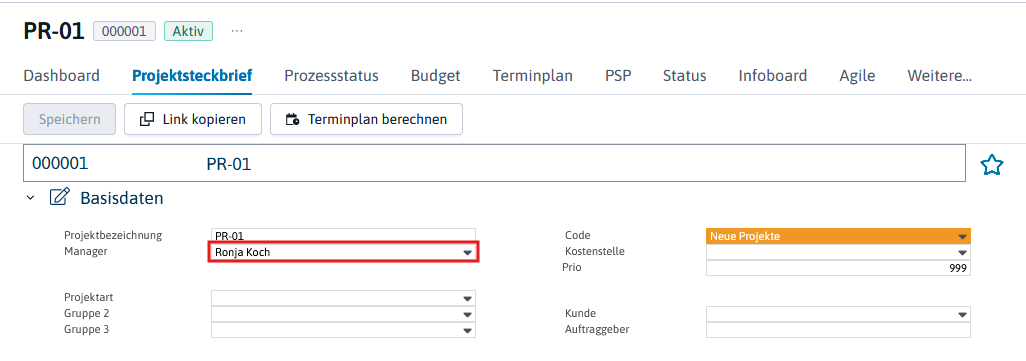Click the Speichern button
This screenshot has width=1026, height=361.
pyautogui.click(x=69, y=119)
